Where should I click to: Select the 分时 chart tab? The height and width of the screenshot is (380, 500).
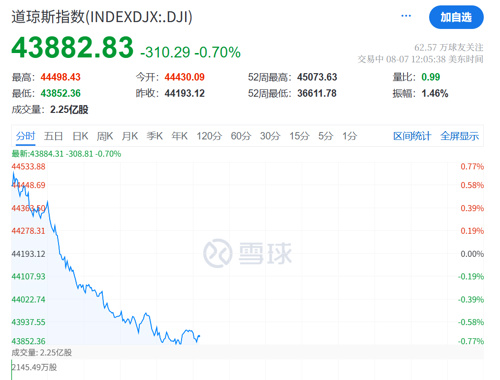25,136
